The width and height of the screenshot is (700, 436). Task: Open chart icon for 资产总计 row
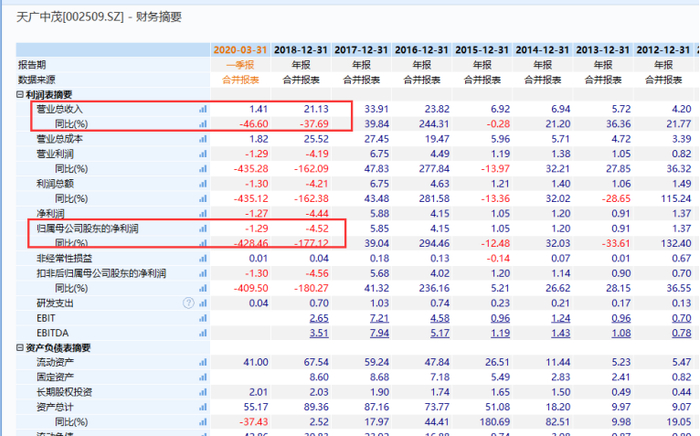pos(203,407)
